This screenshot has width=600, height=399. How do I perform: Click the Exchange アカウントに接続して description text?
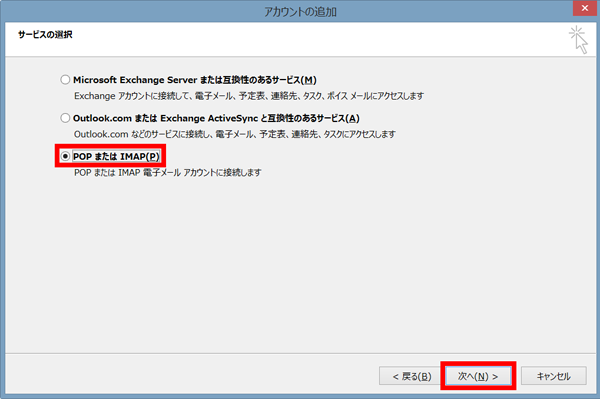click(249, 96)
